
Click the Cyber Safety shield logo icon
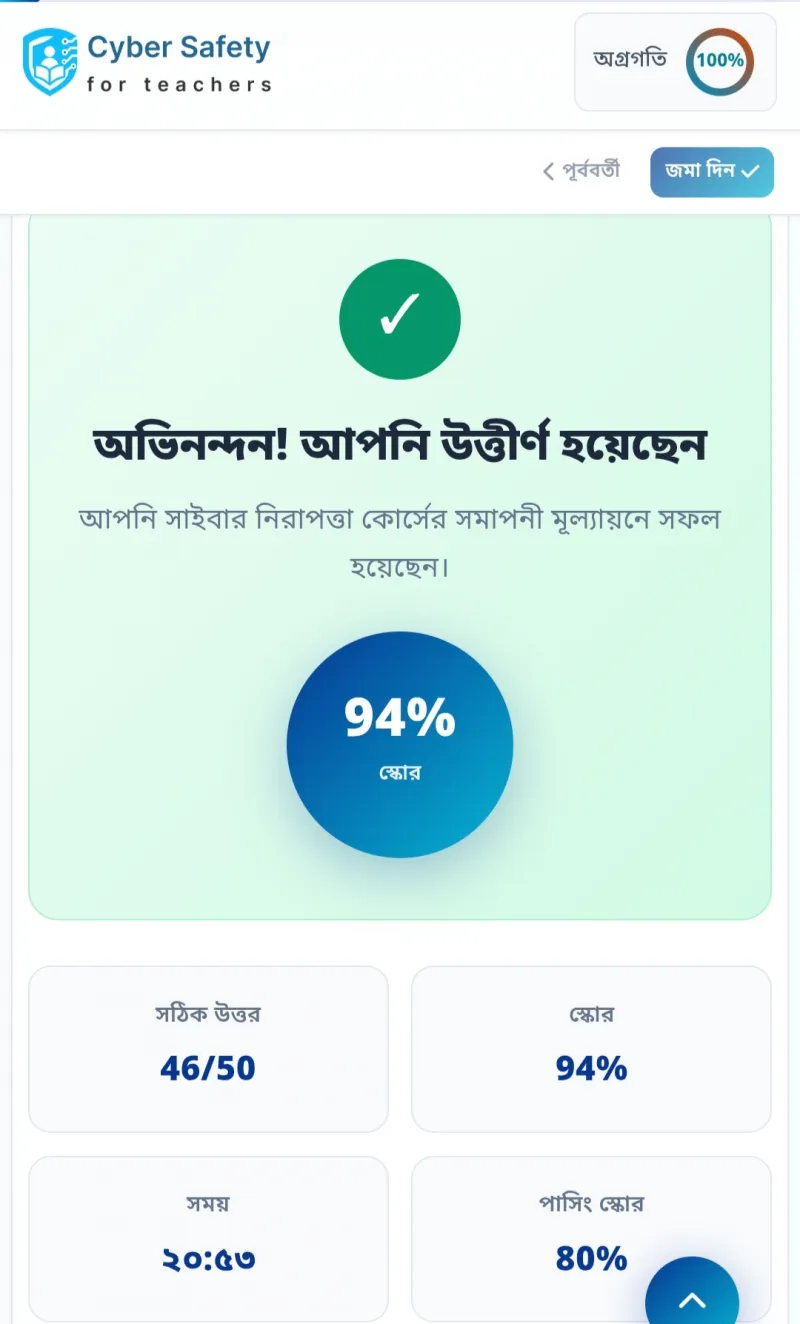click(50, 62)
